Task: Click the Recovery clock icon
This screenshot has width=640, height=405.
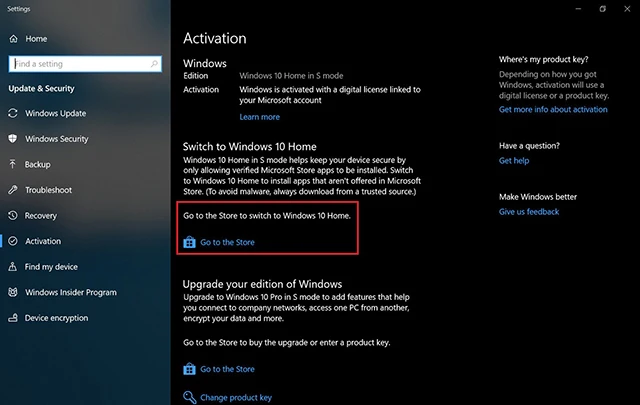Action: (x=13, y=215)
